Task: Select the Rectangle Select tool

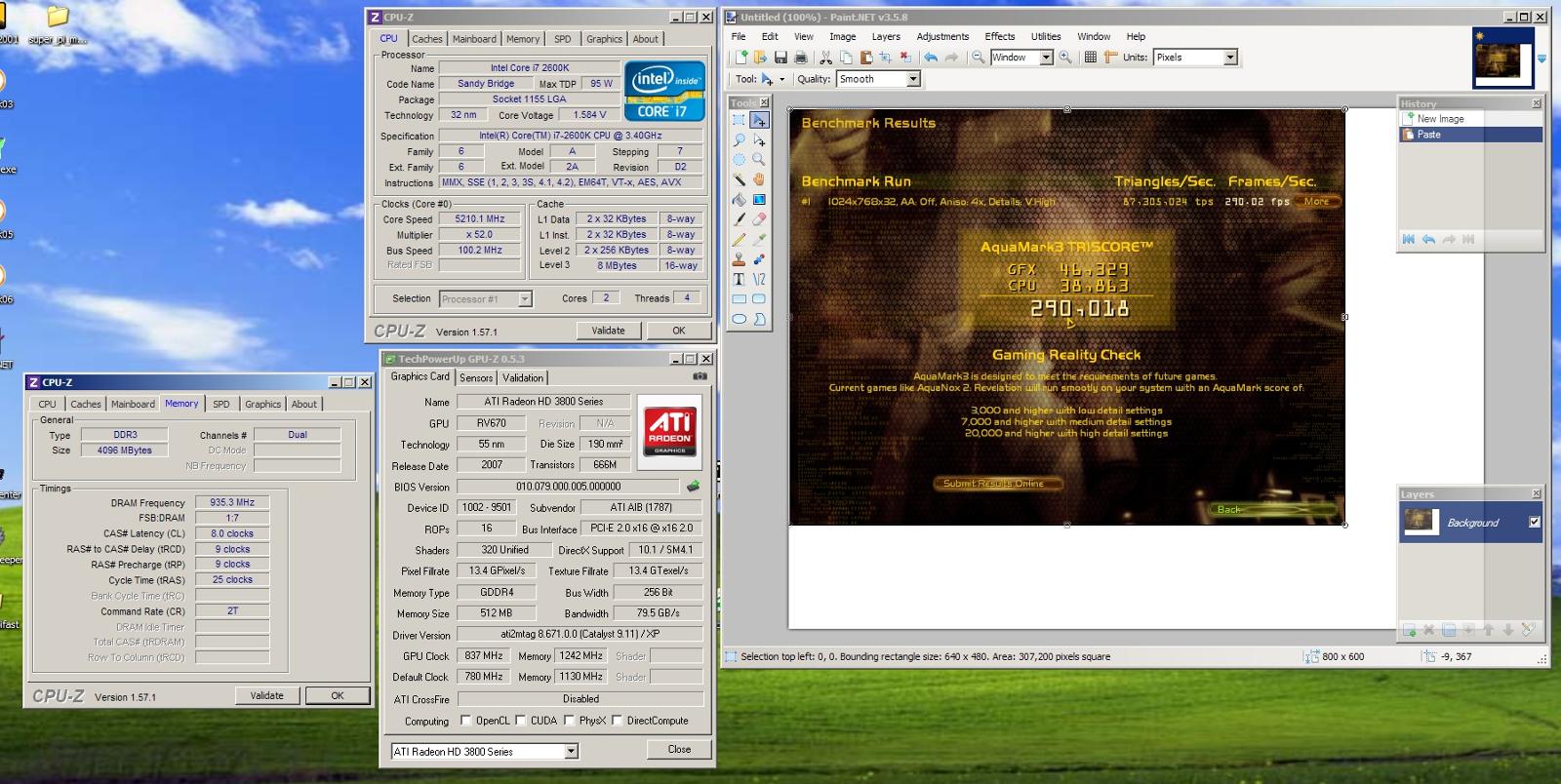Action: (740, 120)
